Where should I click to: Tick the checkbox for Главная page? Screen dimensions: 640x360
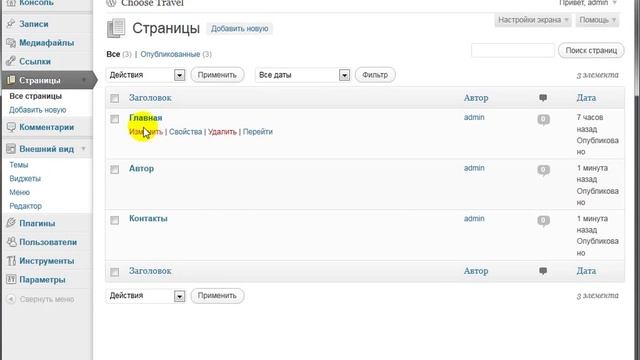pos(115,119)
